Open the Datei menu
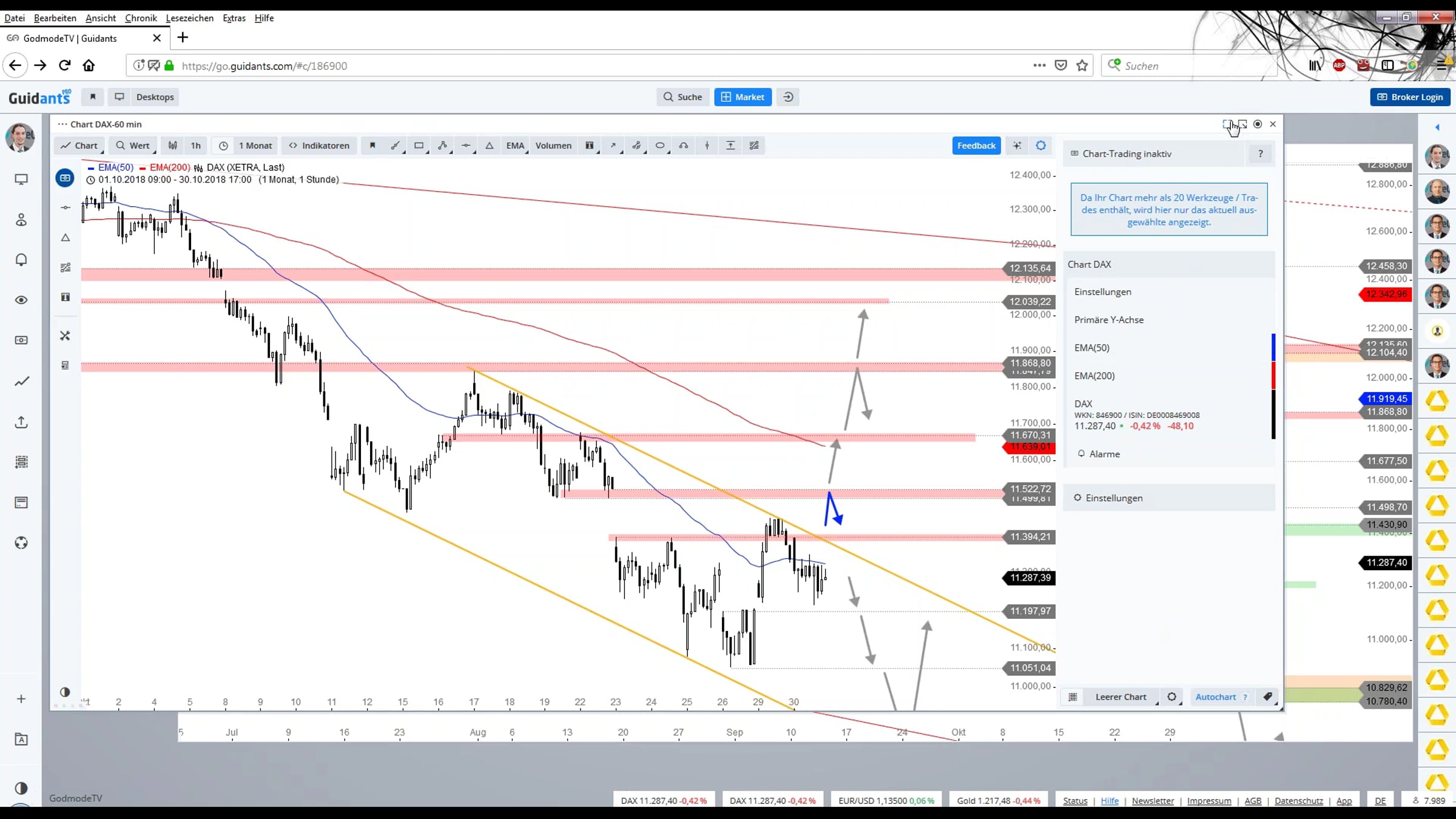The height and width of the screenshot is (819, 1456). (15, 18)
